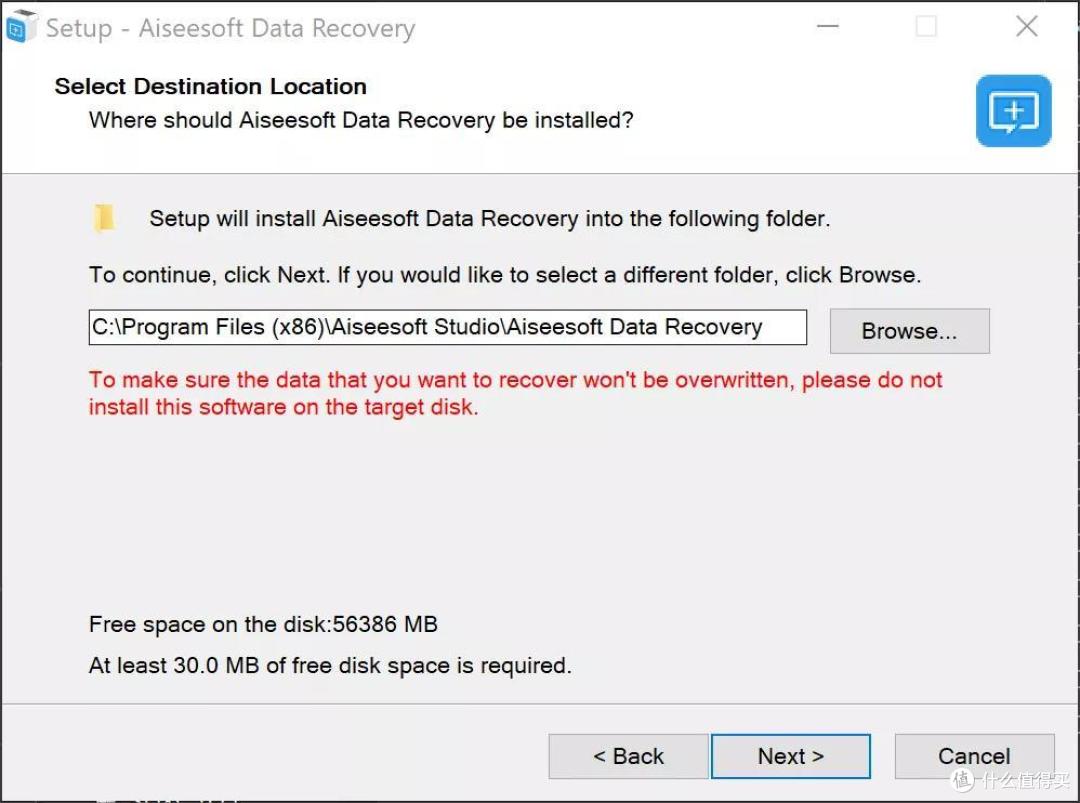Click the Select Destination Location heading
1080x803 pixels.
tap(211, 87)
